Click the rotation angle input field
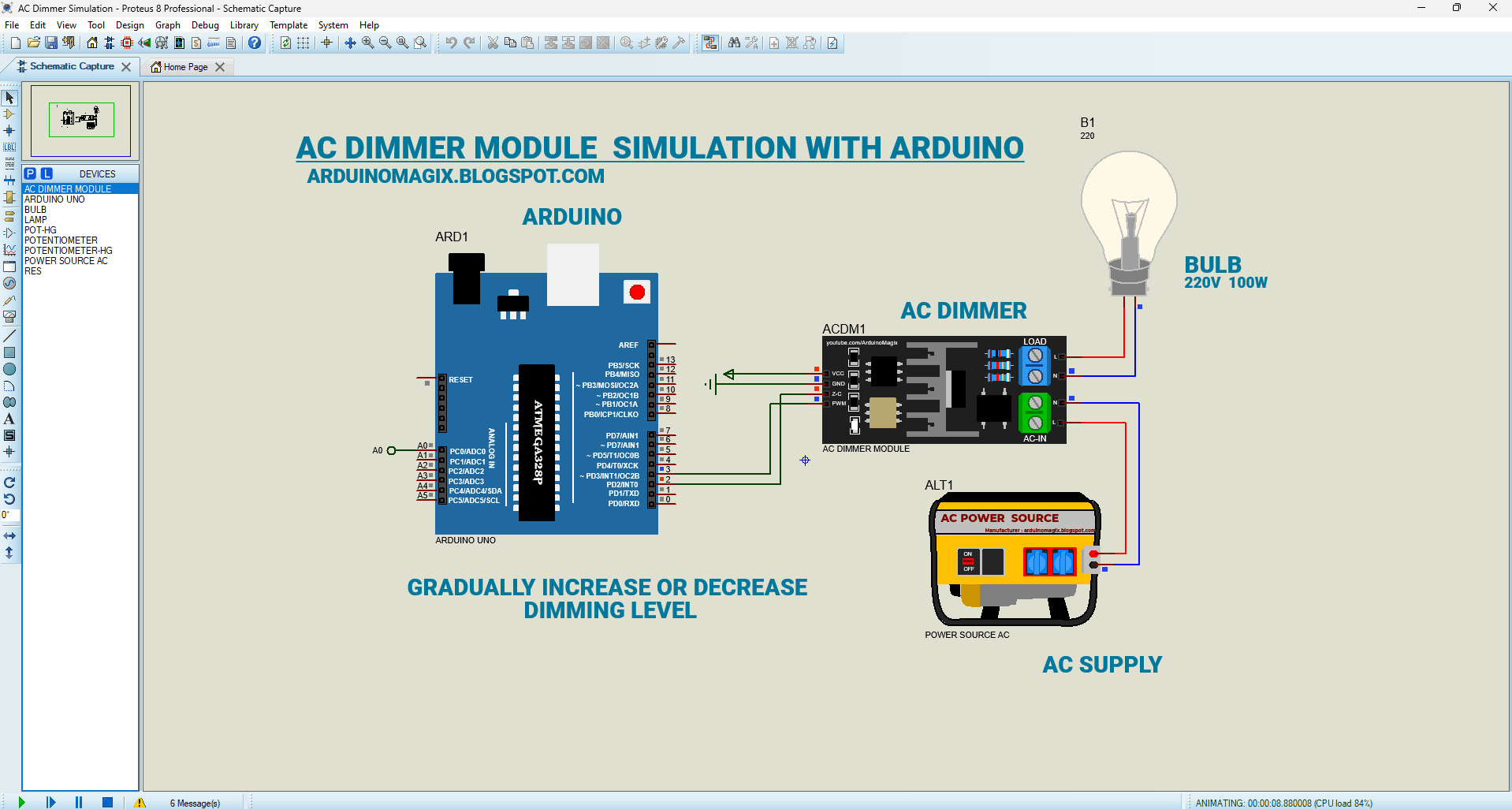This screenshot has width=1512, height=809. 9,515
